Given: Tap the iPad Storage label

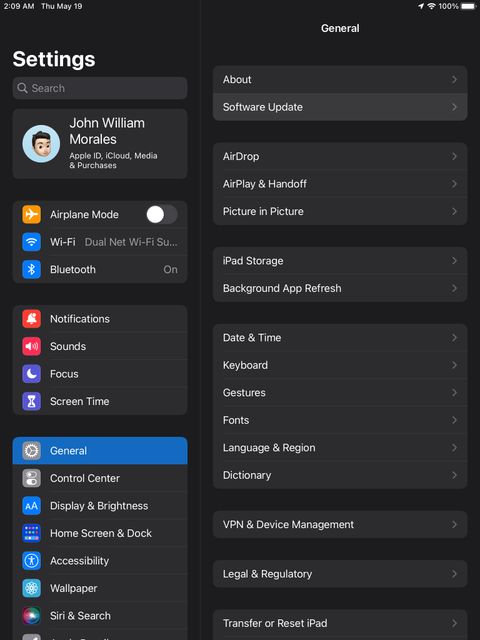Looking at the screenshot, I should coord(253,261).
